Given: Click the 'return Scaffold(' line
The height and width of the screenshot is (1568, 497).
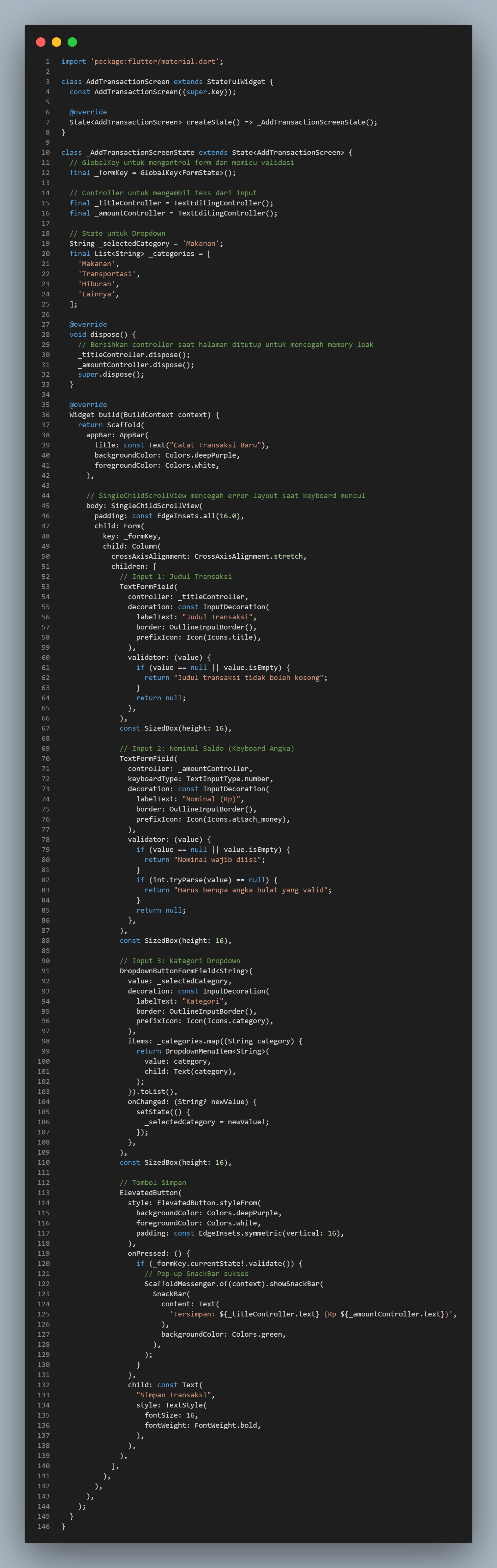Looking at the screenshot, I should pyautogui.click(x=111, y=425).
